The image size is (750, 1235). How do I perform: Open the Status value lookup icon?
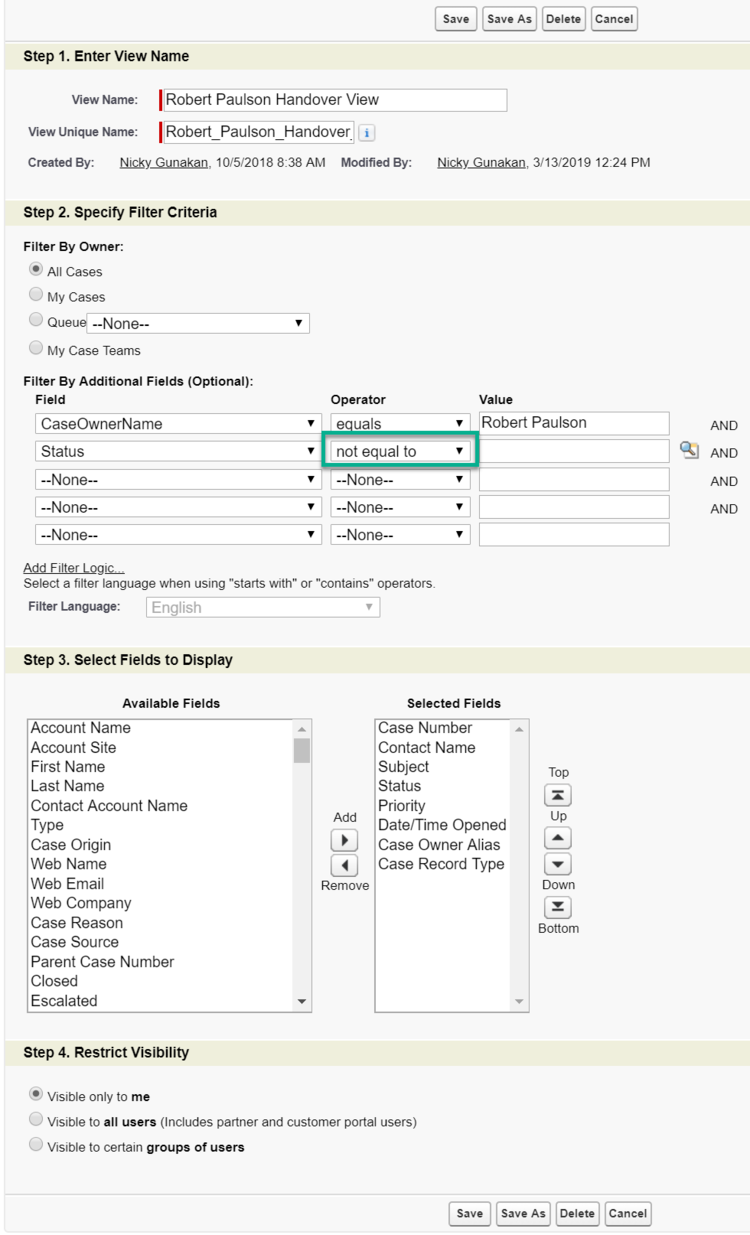[x=689, y=451]
